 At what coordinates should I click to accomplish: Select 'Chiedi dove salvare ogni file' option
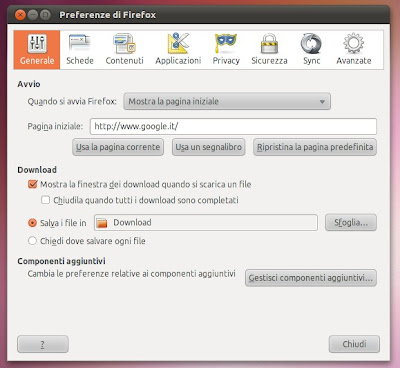tap(32, 241)
